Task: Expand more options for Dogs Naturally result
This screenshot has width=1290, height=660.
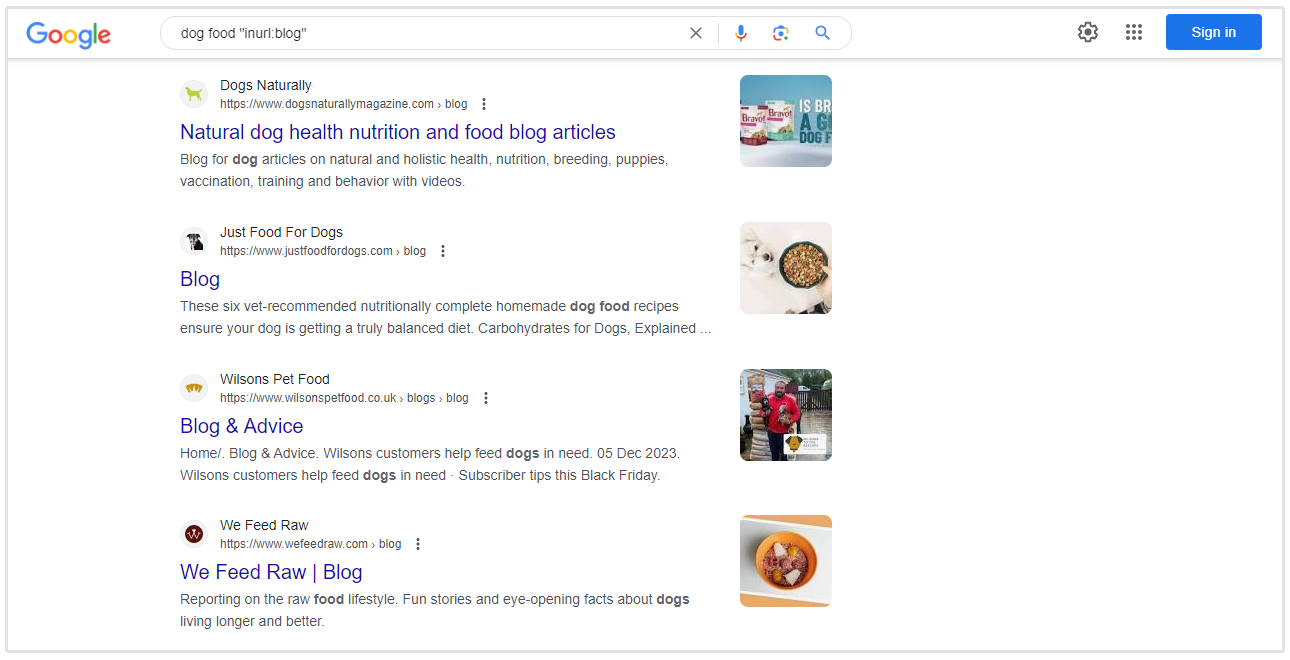Action: click(484, 104)
